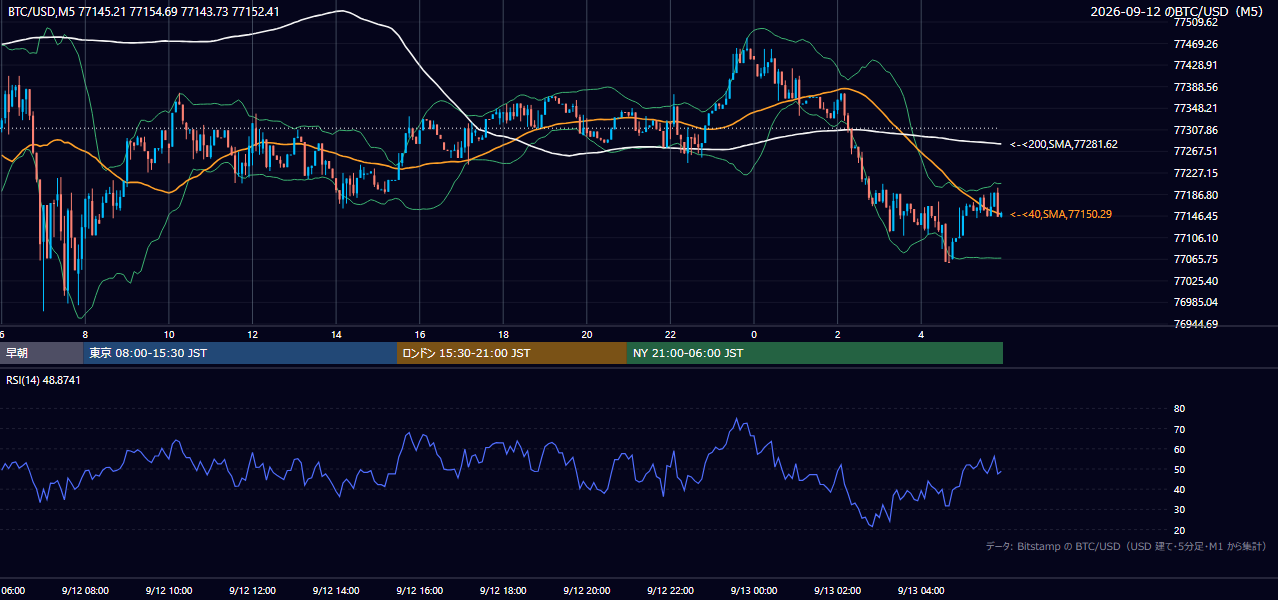Select the 早朝 session bar

[x=42, y=353]
